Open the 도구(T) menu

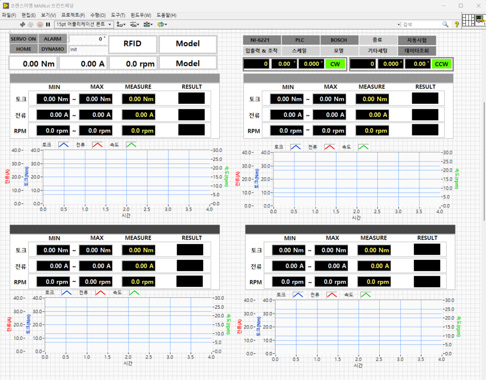(118, 15)
